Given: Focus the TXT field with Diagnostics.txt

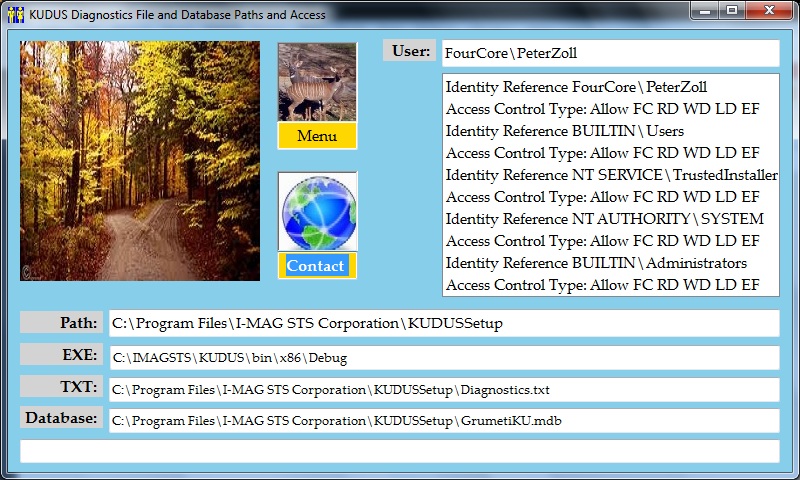Looking at the screenshot, I should (443, 390).
